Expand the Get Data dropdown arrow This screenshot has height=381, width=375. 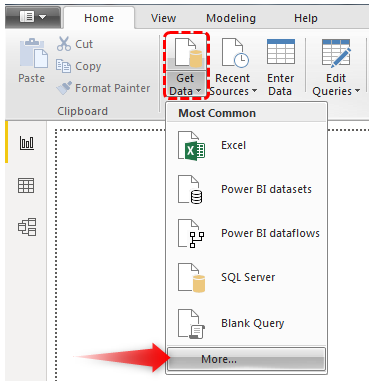199,91
